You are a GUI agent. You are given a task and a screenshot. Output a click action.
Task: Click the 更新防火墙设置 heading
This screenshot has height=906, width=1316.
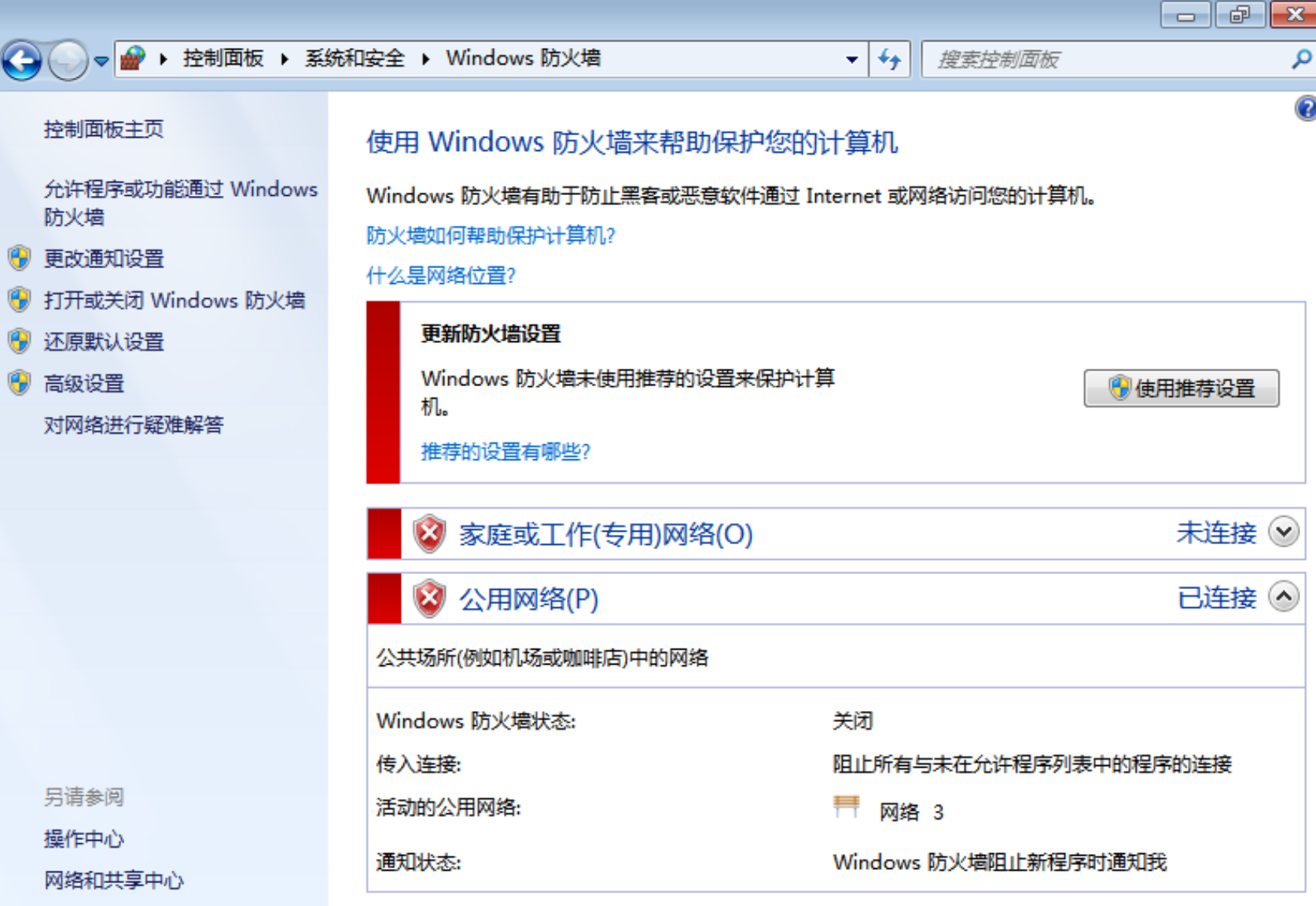(x=491, y=334)
